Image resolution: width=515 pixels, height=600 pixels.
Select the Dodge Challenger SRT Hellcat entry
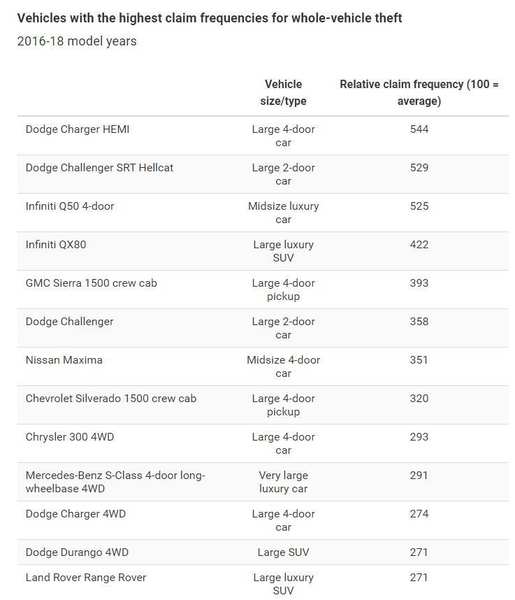click(99, 168)
